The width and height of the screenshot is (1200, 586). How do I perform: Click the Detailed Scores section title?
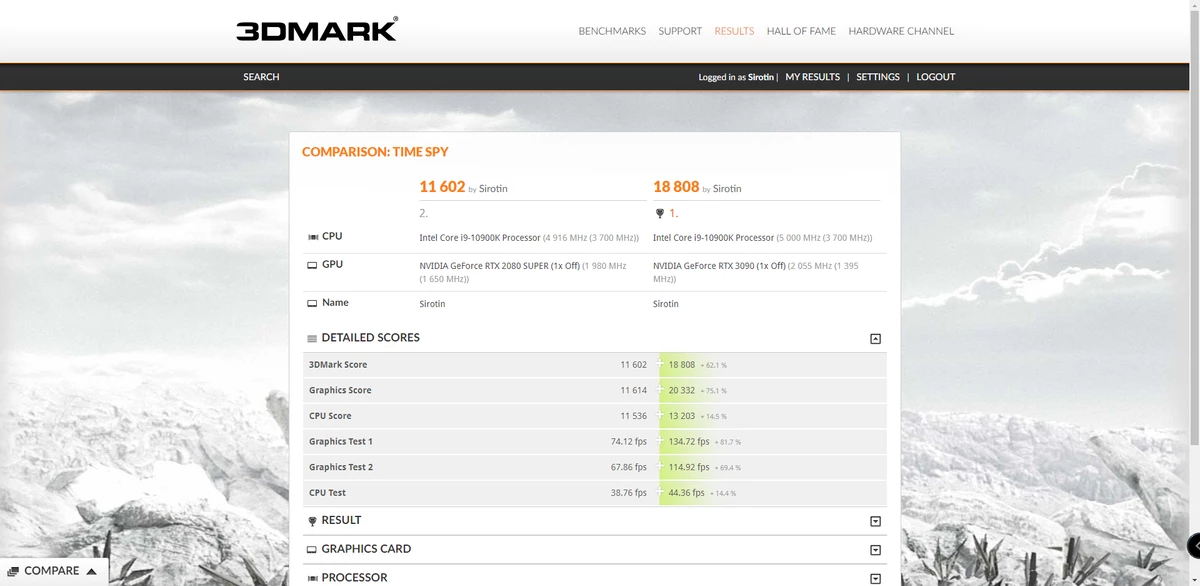[x=370, y=338]
